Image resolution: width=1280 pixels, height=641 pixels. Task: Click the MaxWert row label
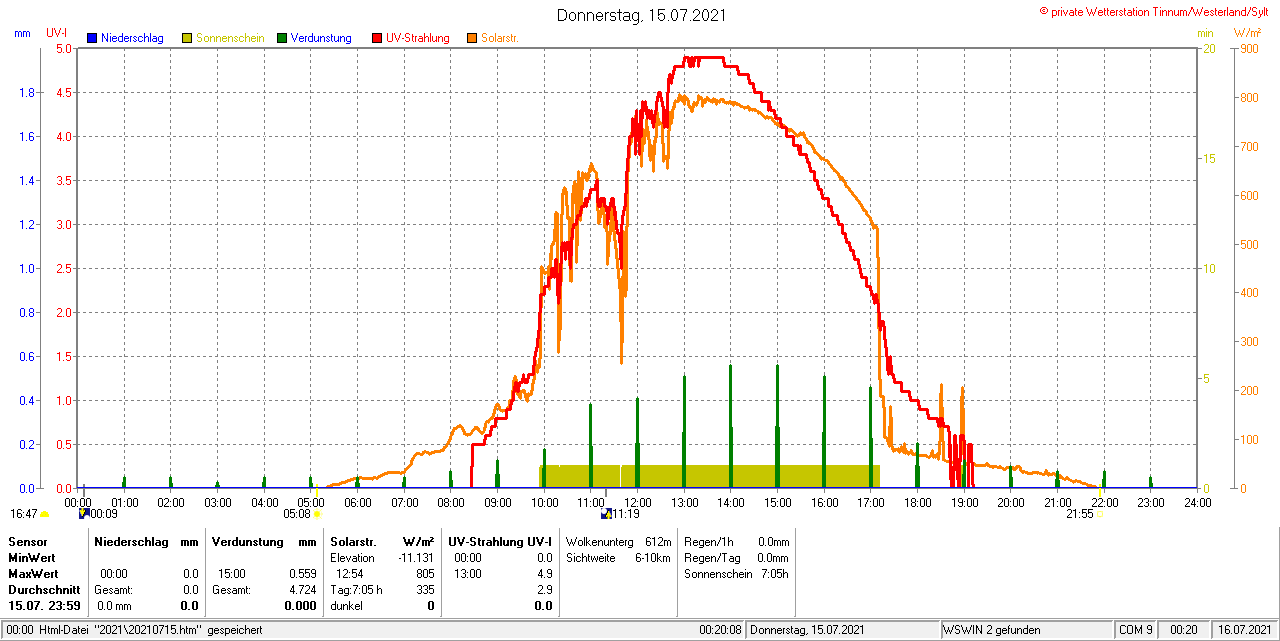click(34, 574)
